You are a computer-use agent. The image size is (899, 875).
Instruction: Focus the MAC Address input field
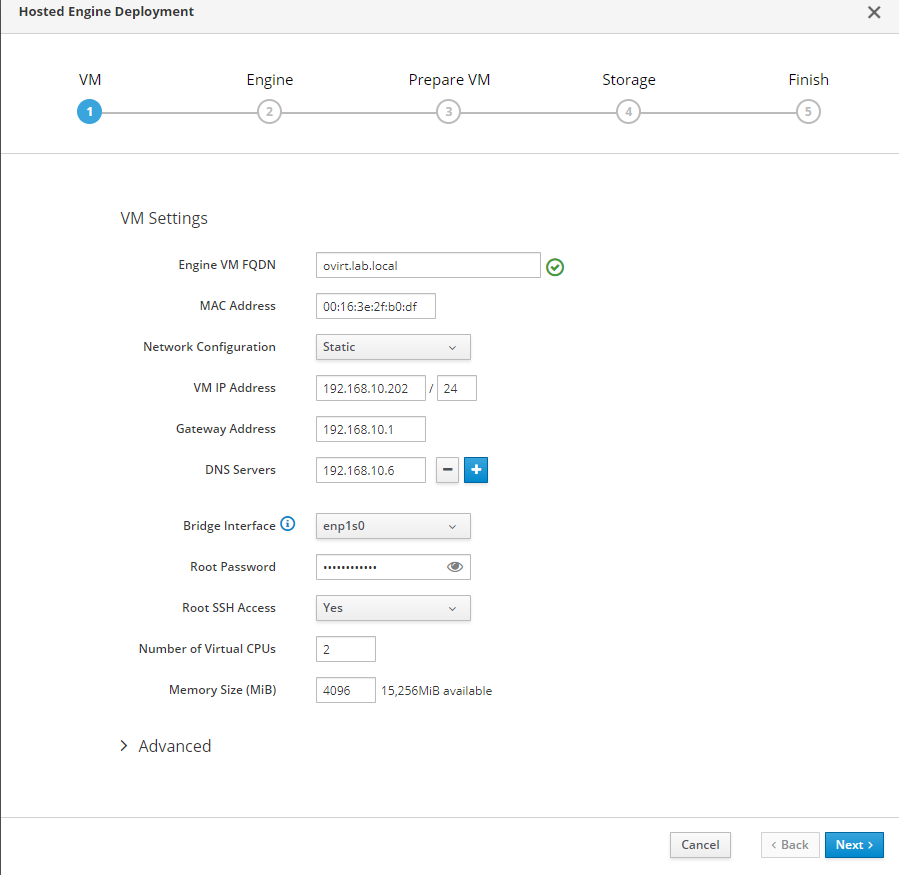pos(375,306)
